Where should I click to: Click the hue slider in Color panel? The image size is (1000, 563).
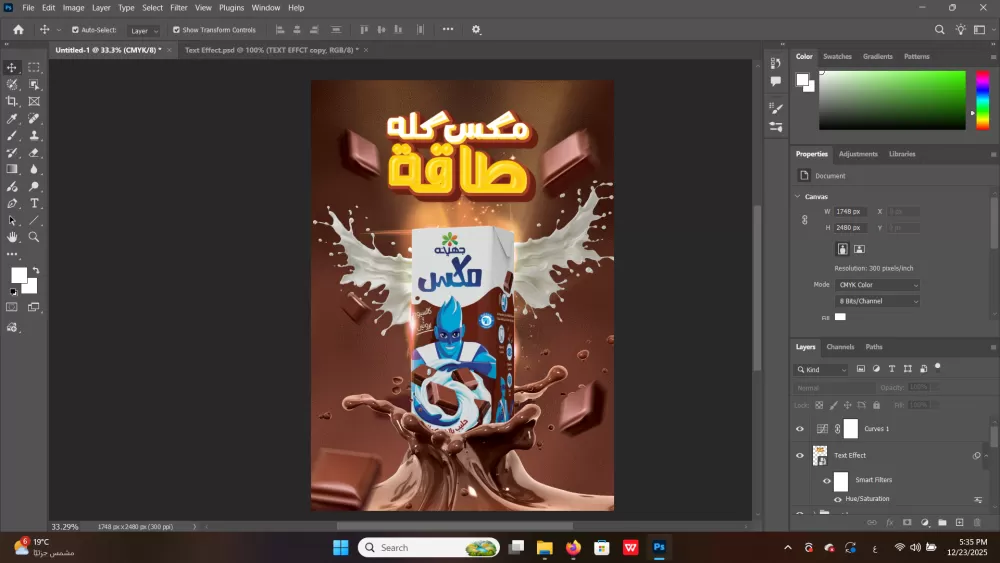[x=983, y=100]
